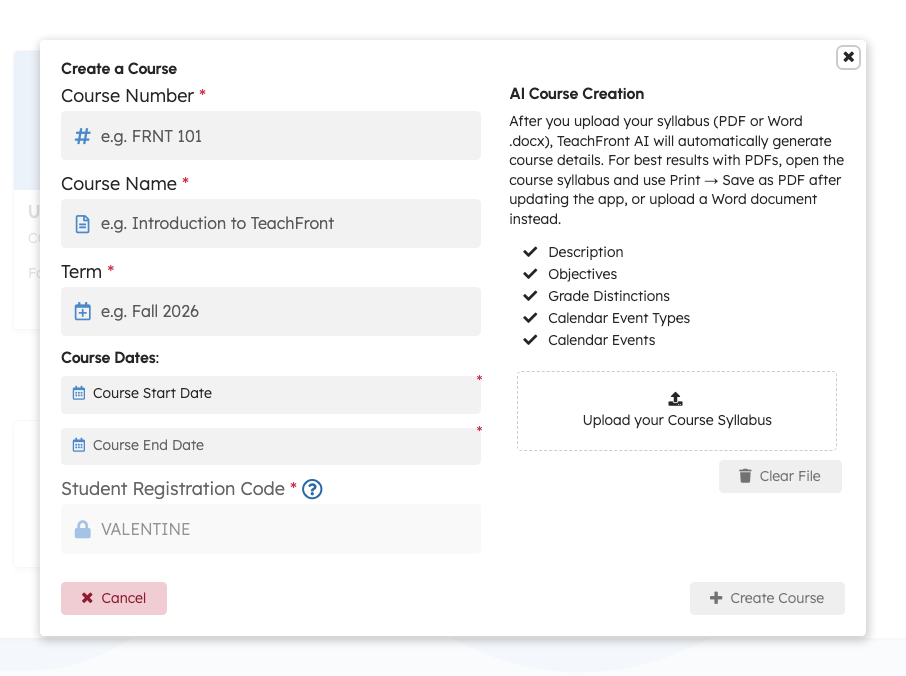Screen dimensions: 906x676
Task: Click the trash icon on Clear File
Action: [x=745, y=476]
